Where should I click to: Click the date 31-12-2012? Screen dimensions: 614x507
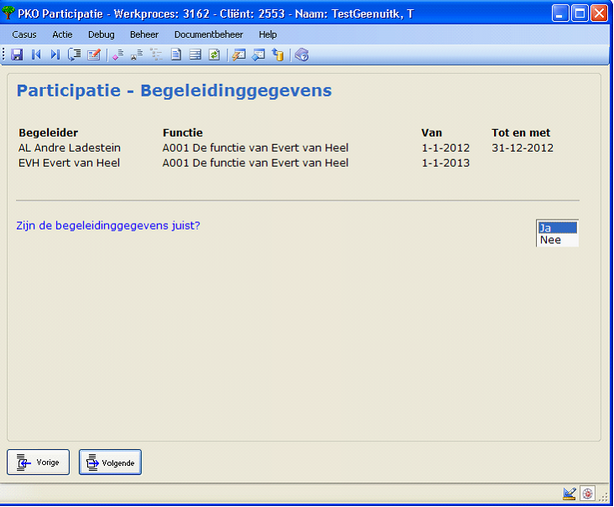click(x=523, y=148)
